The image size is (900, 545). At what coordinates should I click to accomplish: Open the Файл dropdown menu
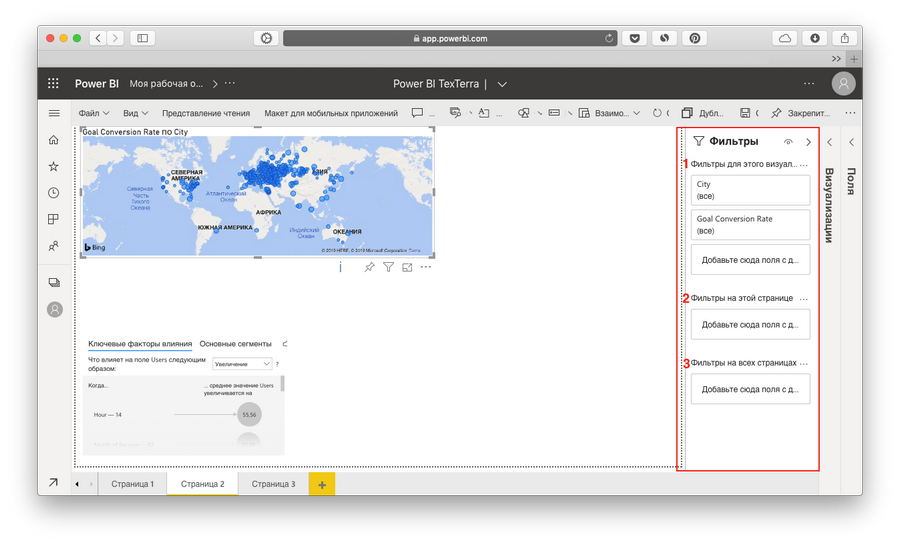pyautogui.click(x=93, y=113)
